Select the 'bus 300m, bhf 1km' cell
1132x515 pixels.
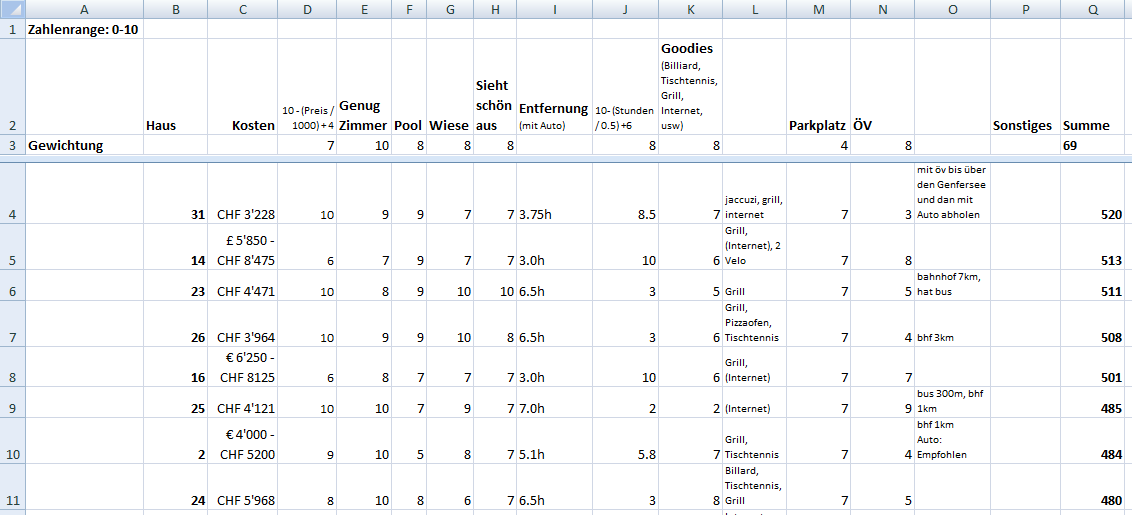pyautogui.click(x=952, y=401)
